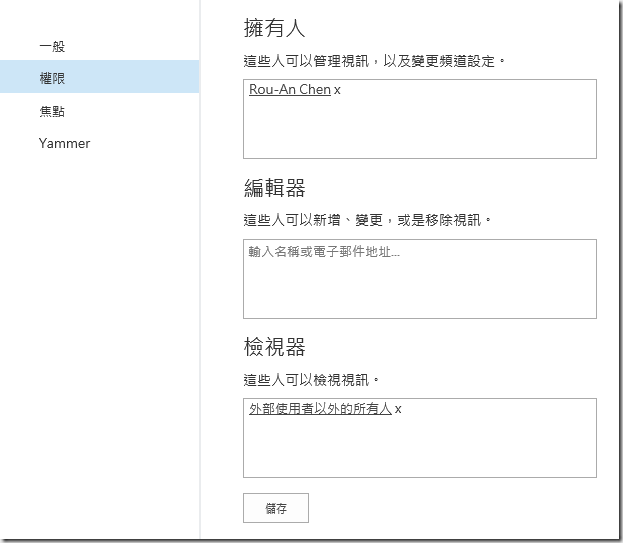Image resolution: width=623 pixels, height=543 pixels.
Task: Focus the 編輯器 name or email field
Action: (x=419, y=278)
